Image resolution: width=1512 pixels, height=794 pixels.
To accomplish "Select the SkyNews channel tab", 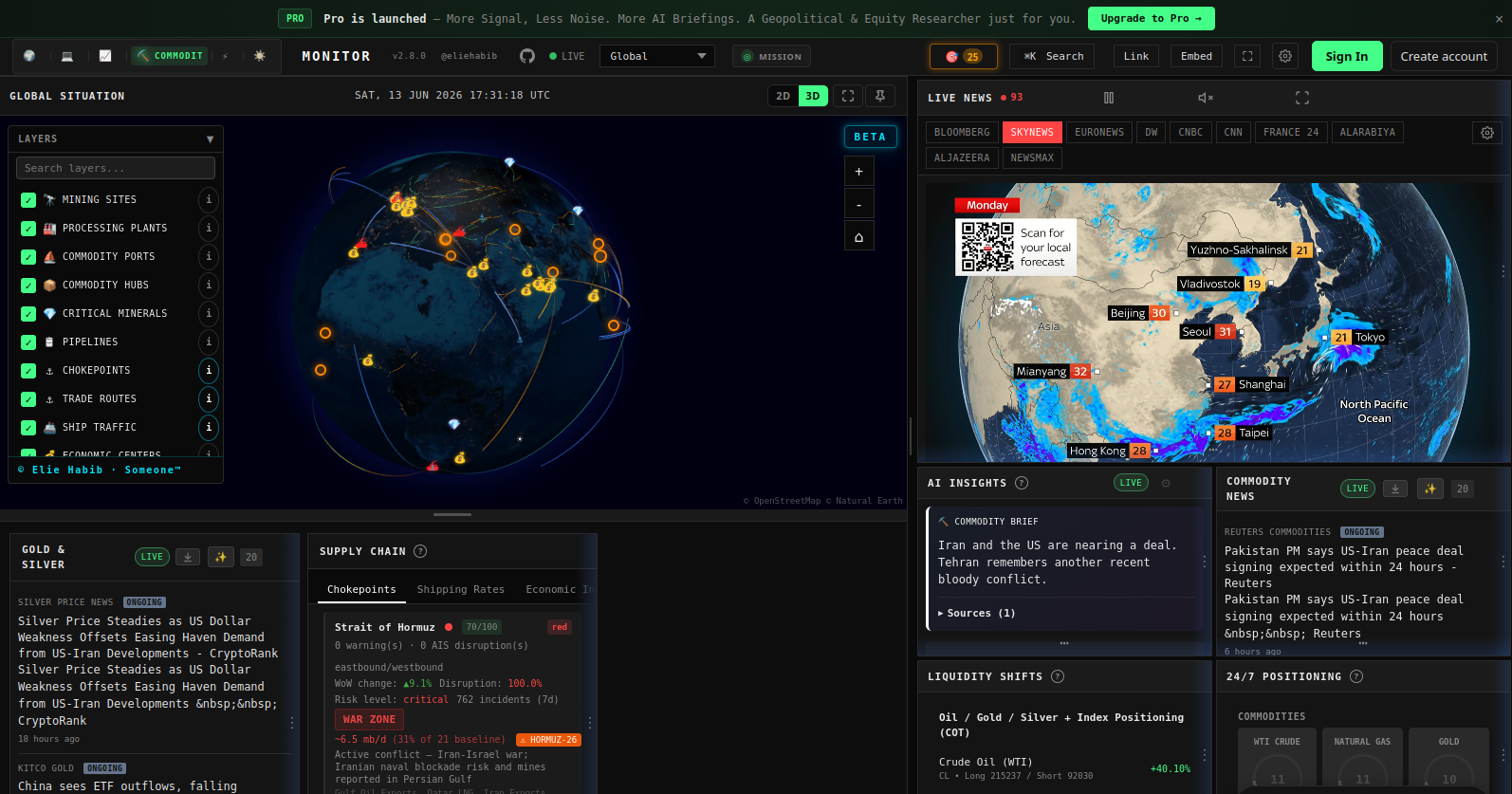I will click(x=1032, y=132).
